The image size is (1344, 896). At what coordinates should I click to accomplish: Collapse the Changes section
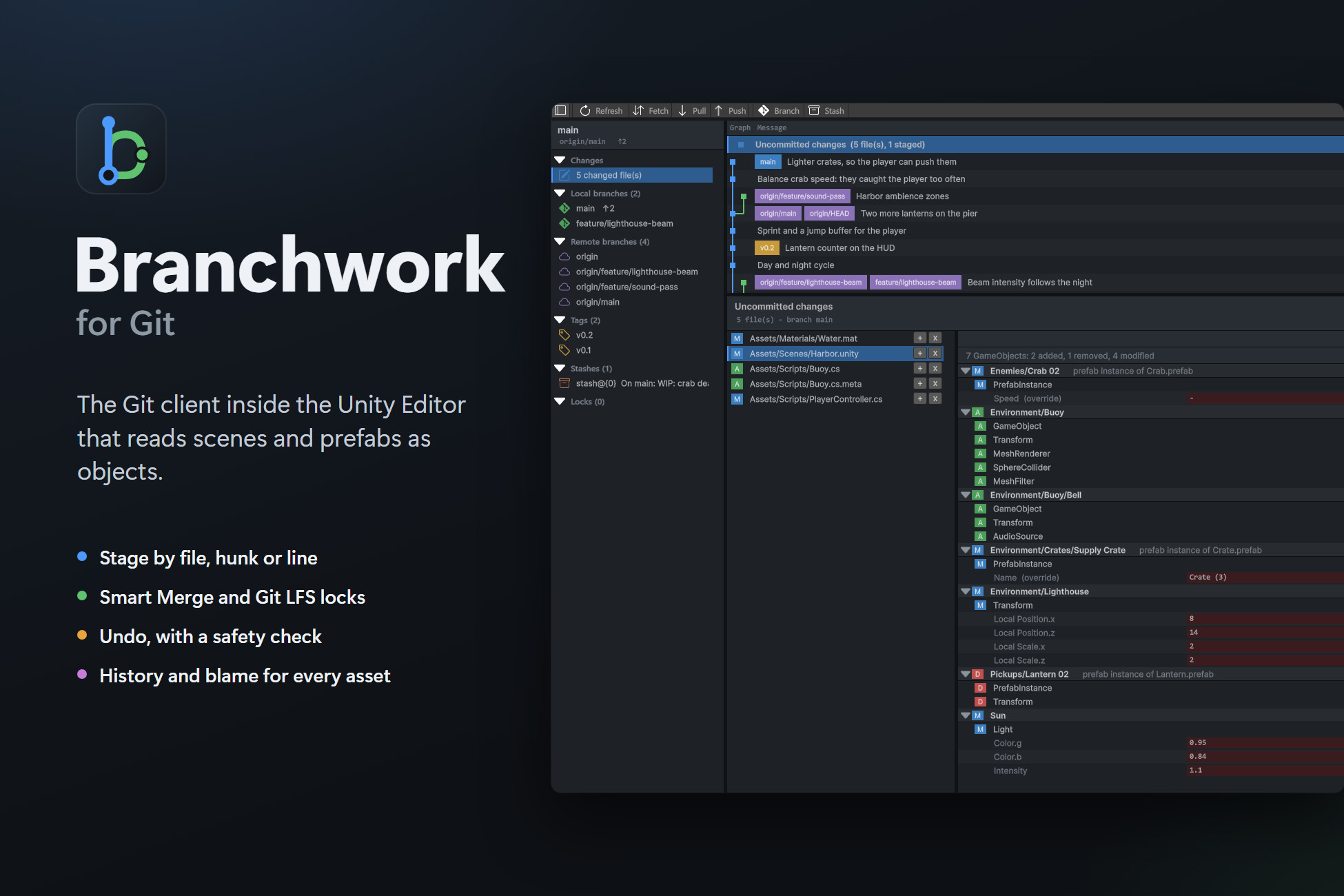tap(560, 160)
